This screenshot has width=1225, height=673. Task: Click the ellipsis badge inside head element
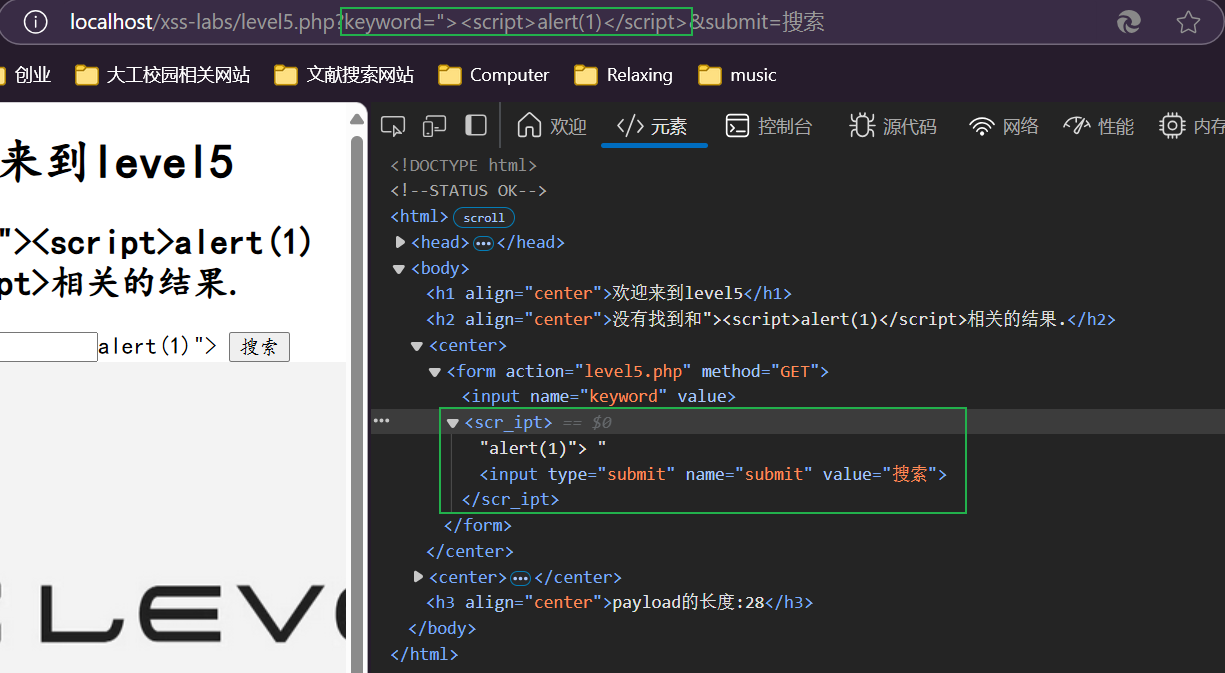483,243
